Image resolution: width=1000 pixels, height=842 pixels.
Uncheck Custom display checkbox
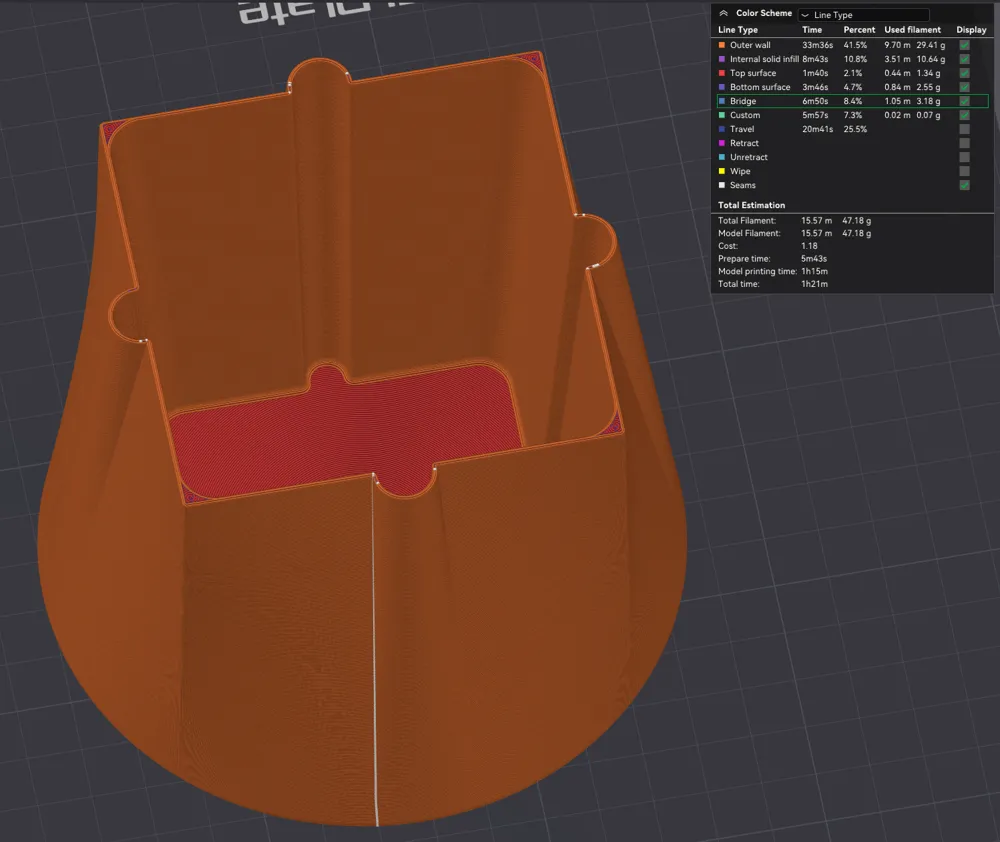pos(964,115)
